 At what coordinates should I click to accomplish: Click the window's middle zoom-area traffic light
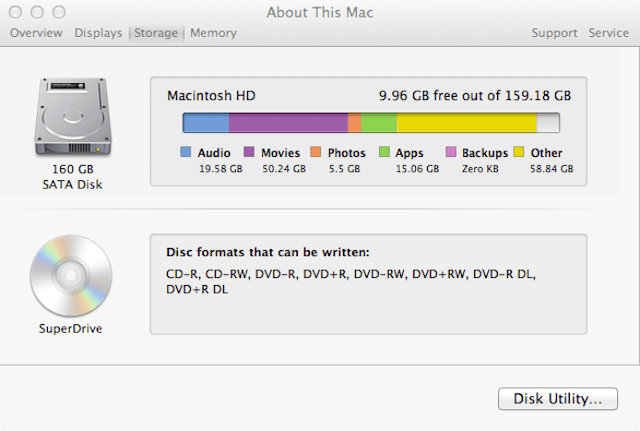[37, 12]
